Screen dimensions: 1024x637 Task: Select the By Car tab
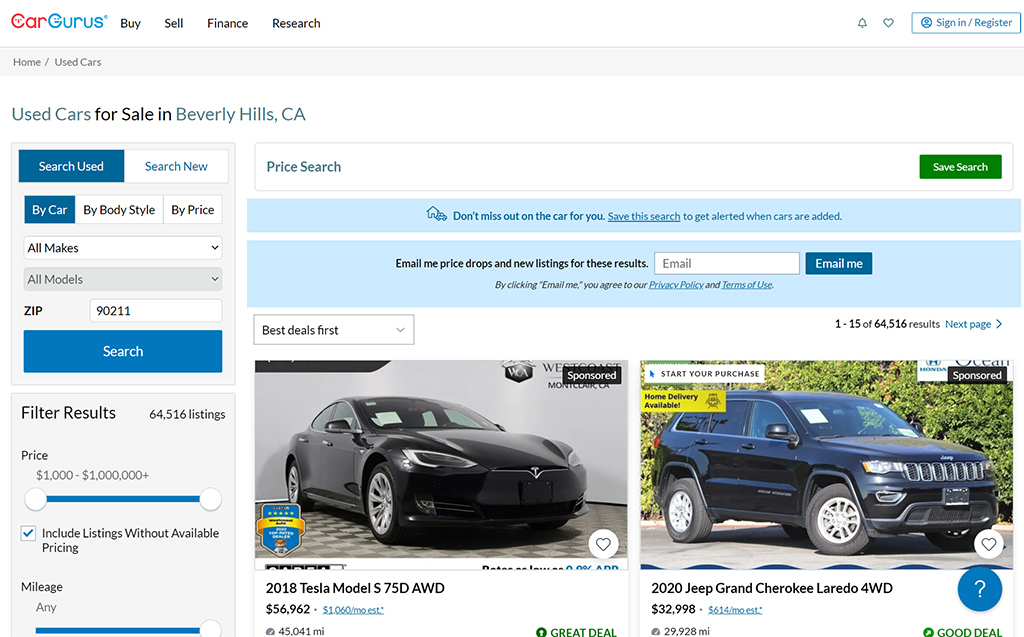pos(50,210)
